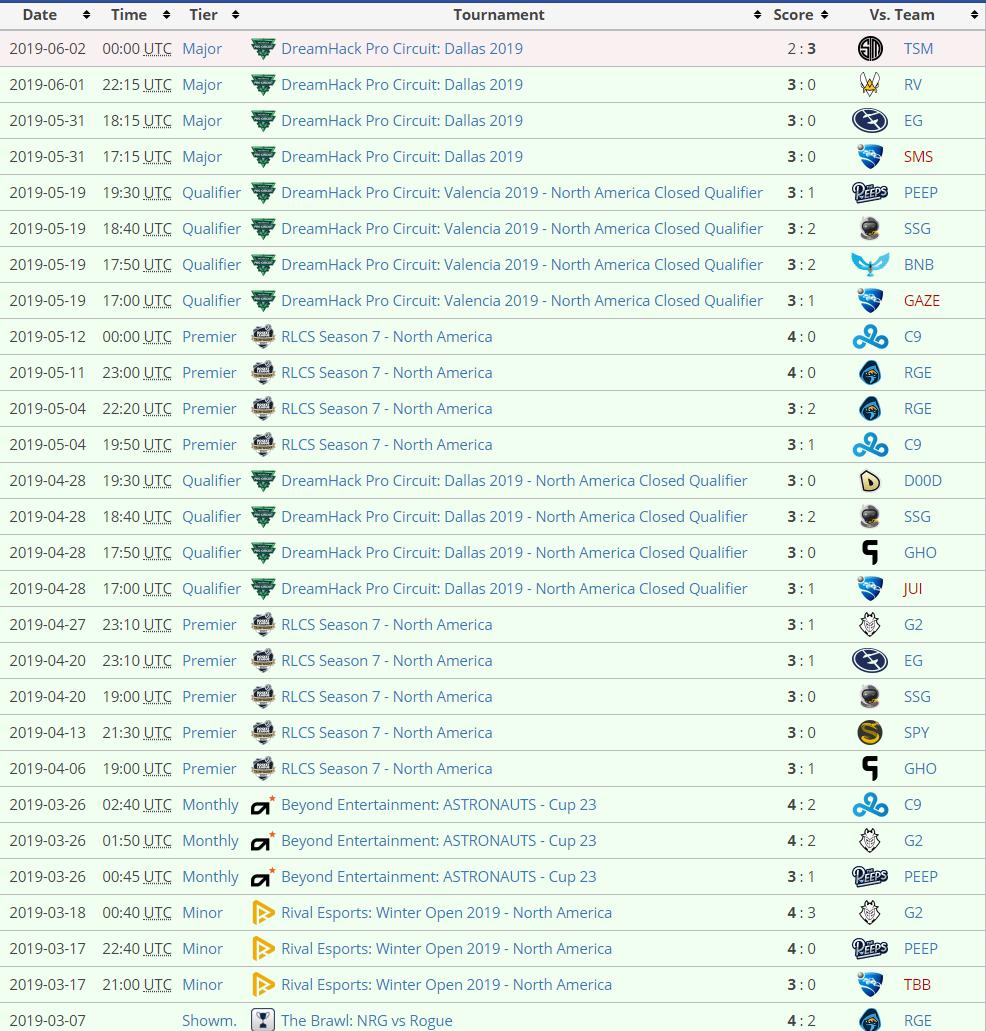
Task: Sort table by Tier column arrows
Action: 235,15
